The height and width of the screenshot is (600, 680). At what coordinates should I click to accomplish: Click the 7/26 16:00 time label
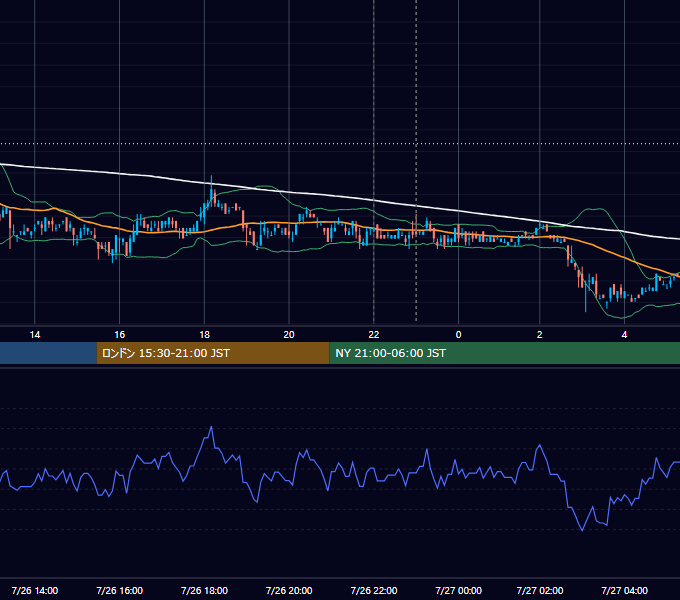tap(120, 590)
